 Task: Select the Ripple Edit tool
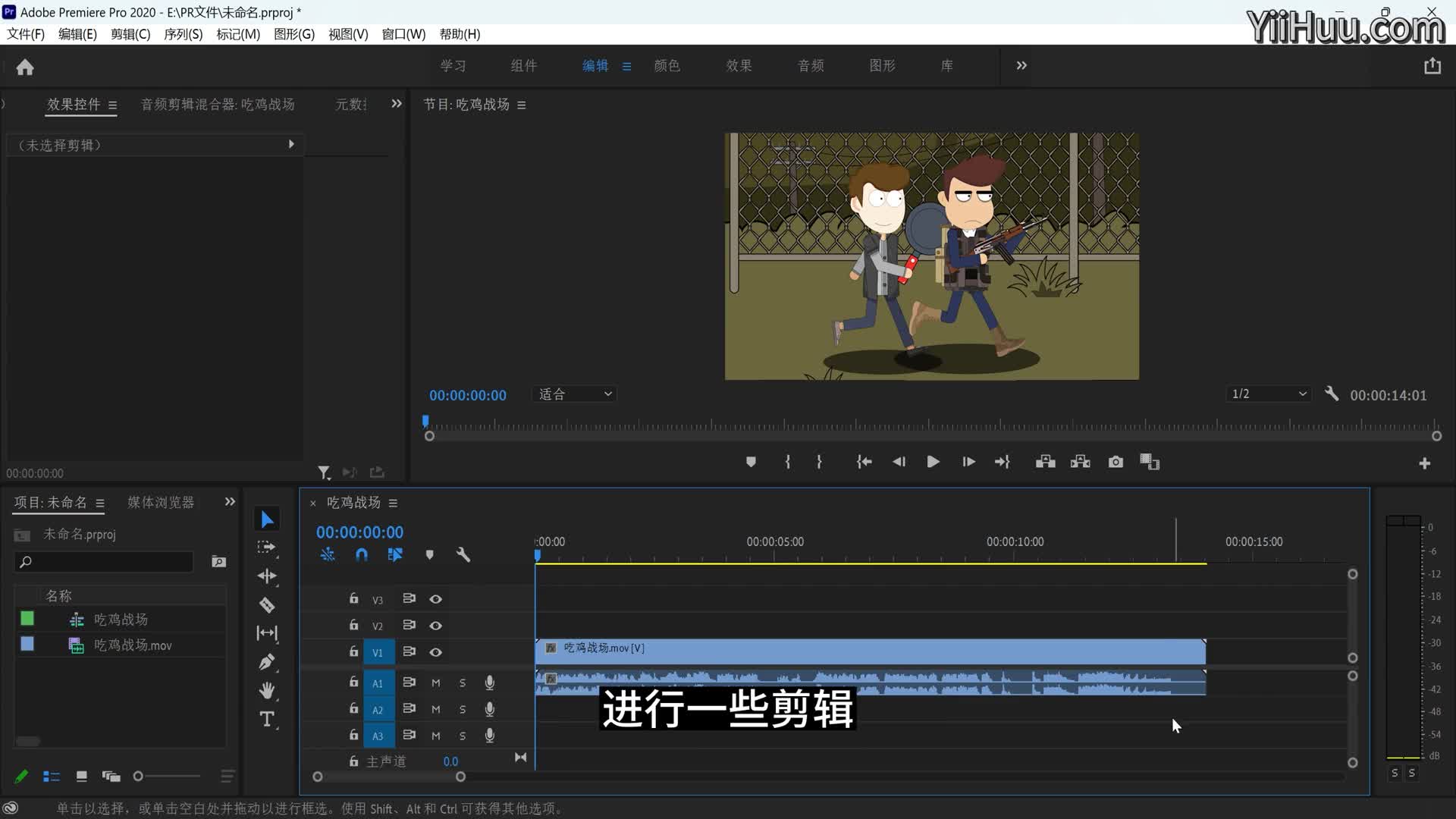267,576
